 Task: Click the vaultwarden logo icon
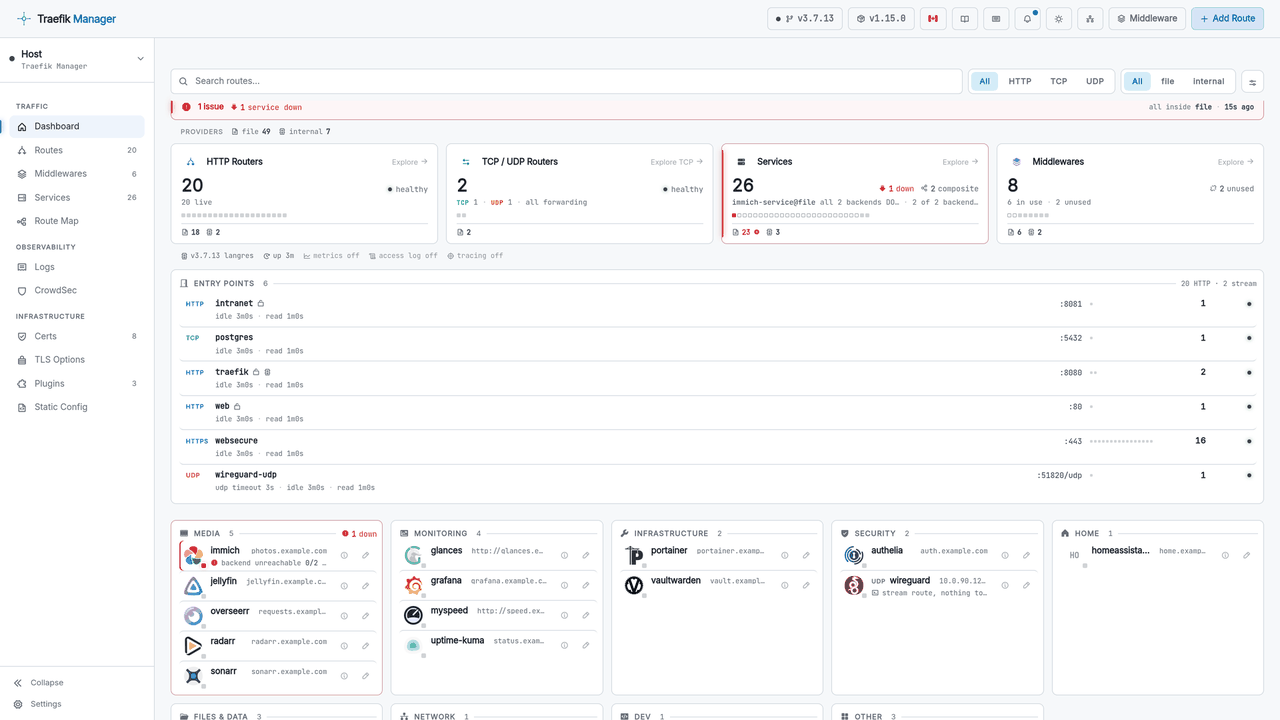[634, 586]
